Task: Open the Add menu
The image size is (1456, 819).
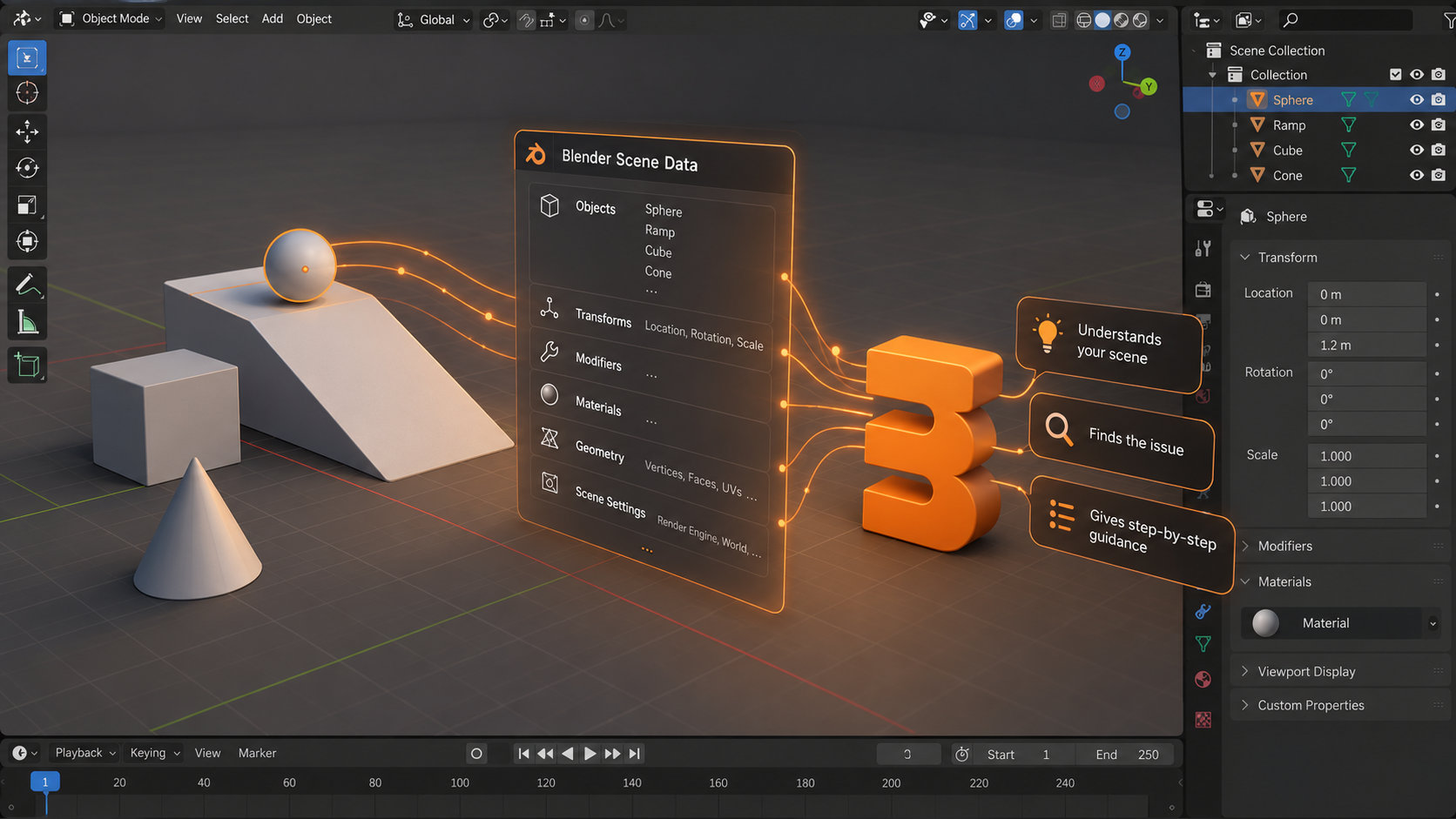Action: [273, 18]
